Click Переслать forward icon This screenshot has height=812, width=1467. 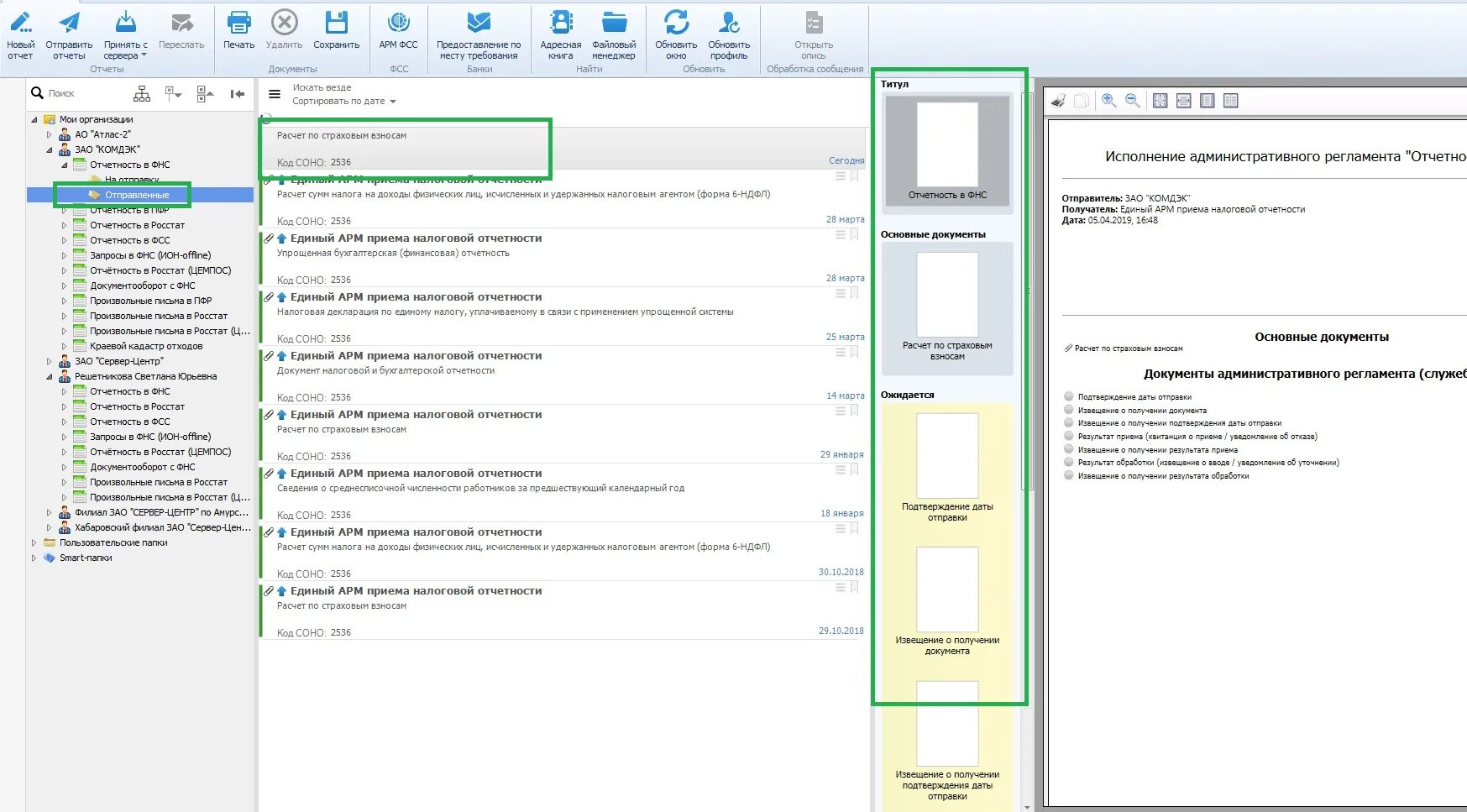point(181,23)
